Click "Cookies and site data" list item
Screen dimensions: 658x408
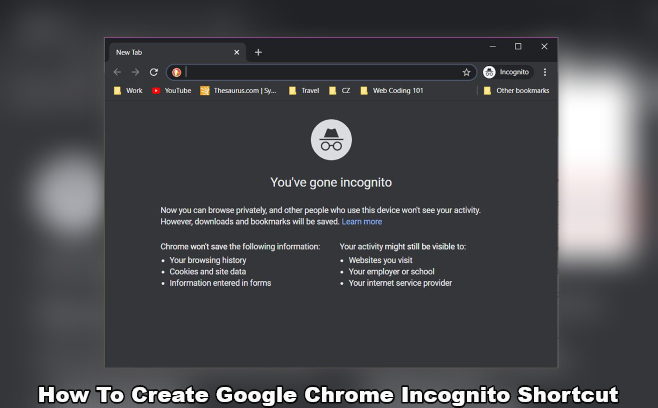coord(208,272)
